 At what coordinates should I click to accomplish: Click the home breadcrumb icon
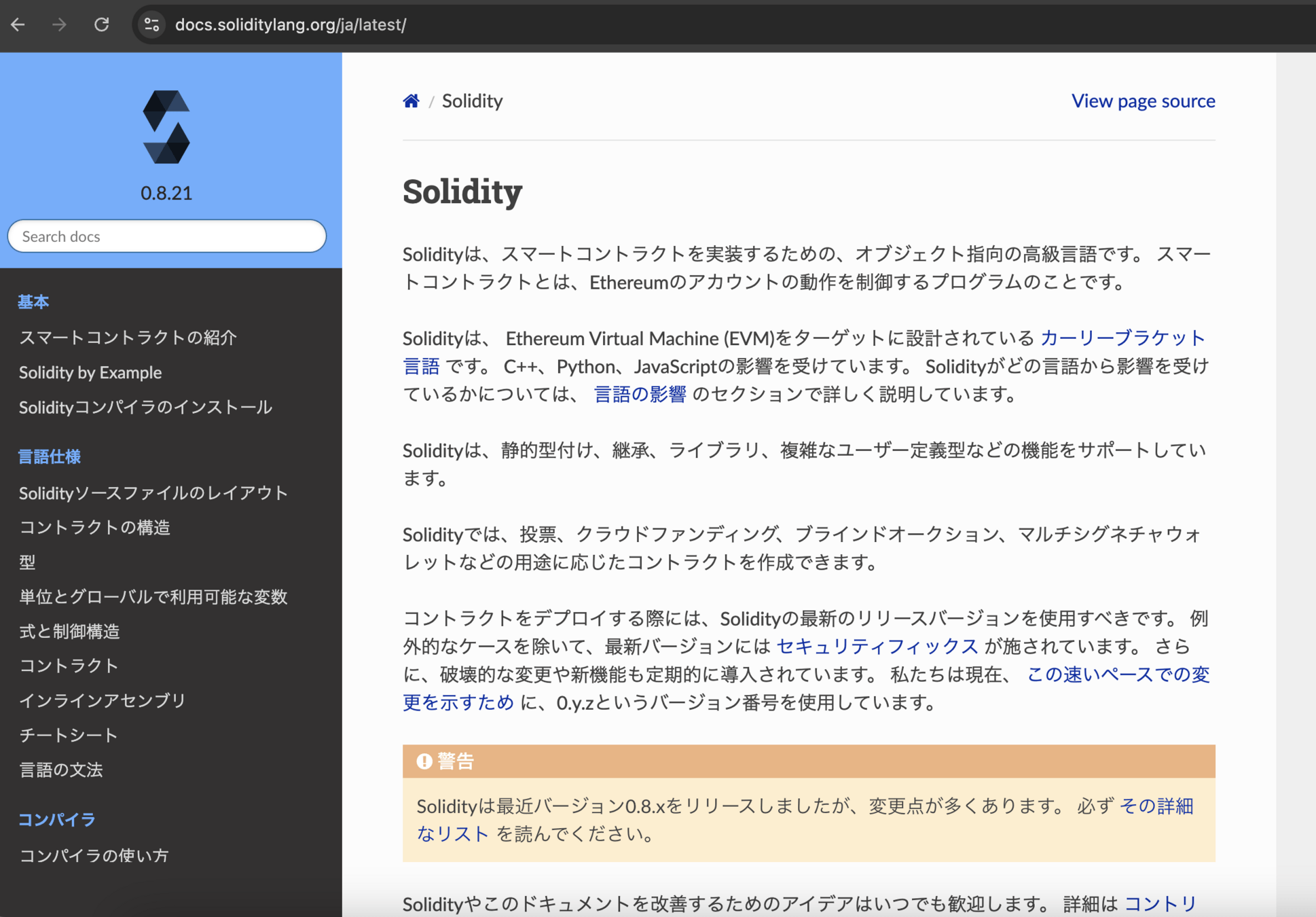[x=411, y=101]
